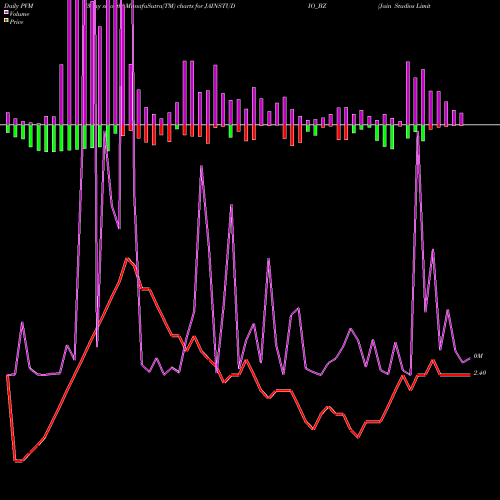The width and height of the screenshot is (500, 500).
Task: Select the 'Price' legend label
Action: (x=16, y=22)
